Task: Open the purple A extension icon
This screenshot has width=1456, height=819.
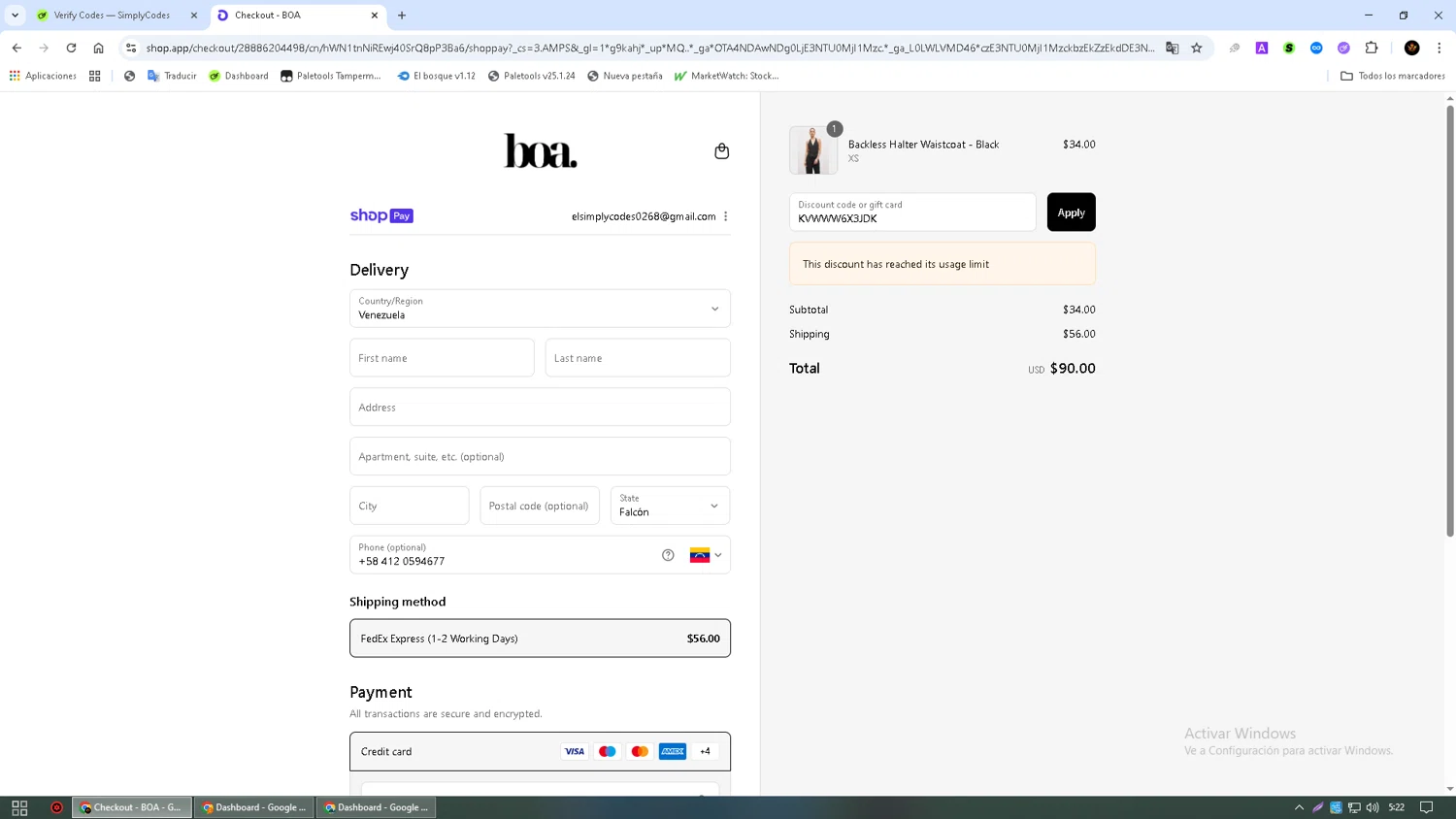Action: click(1262, 48)
